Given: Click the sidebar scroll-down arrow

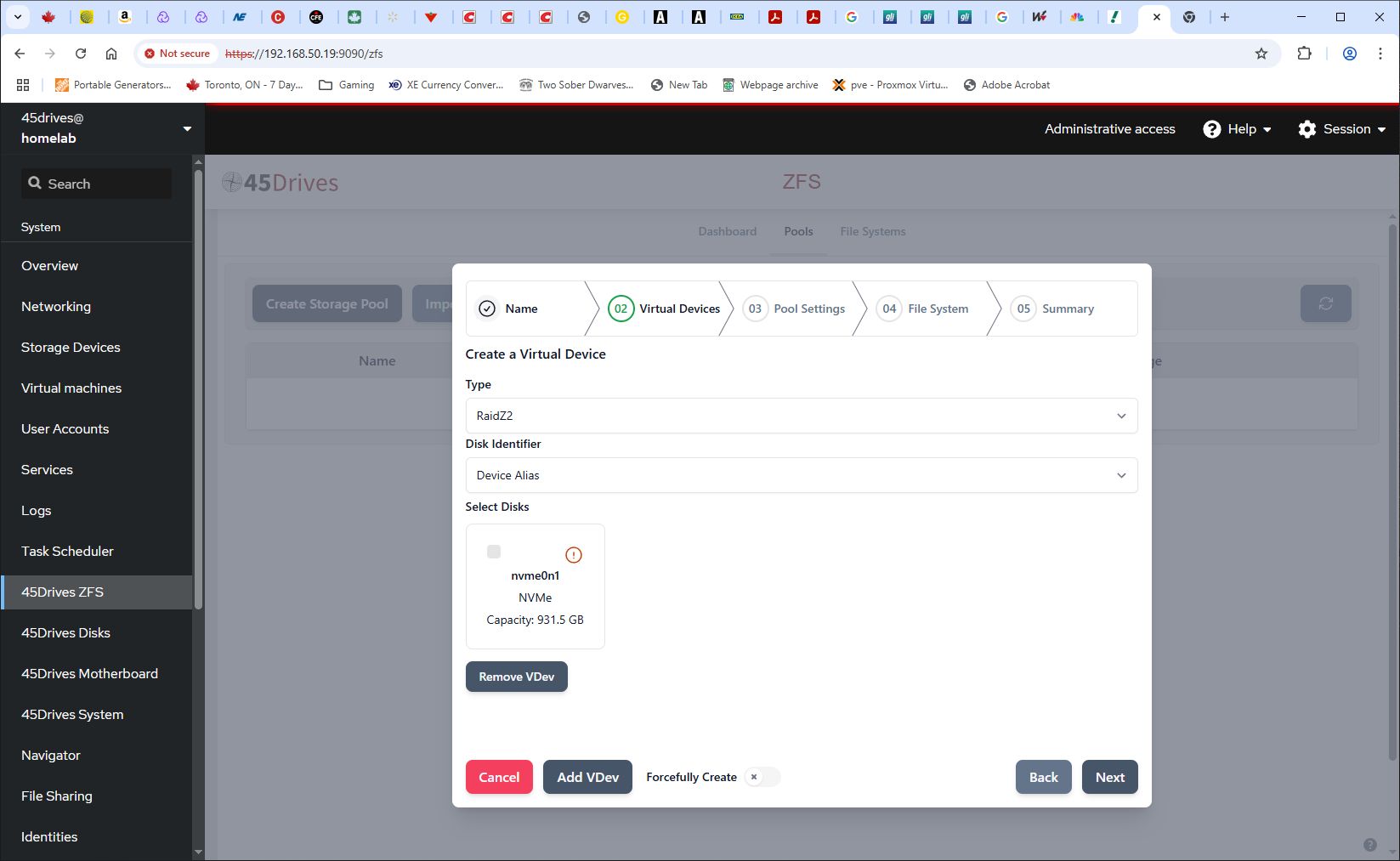Looking at the screenshot, I should (198, 852).
